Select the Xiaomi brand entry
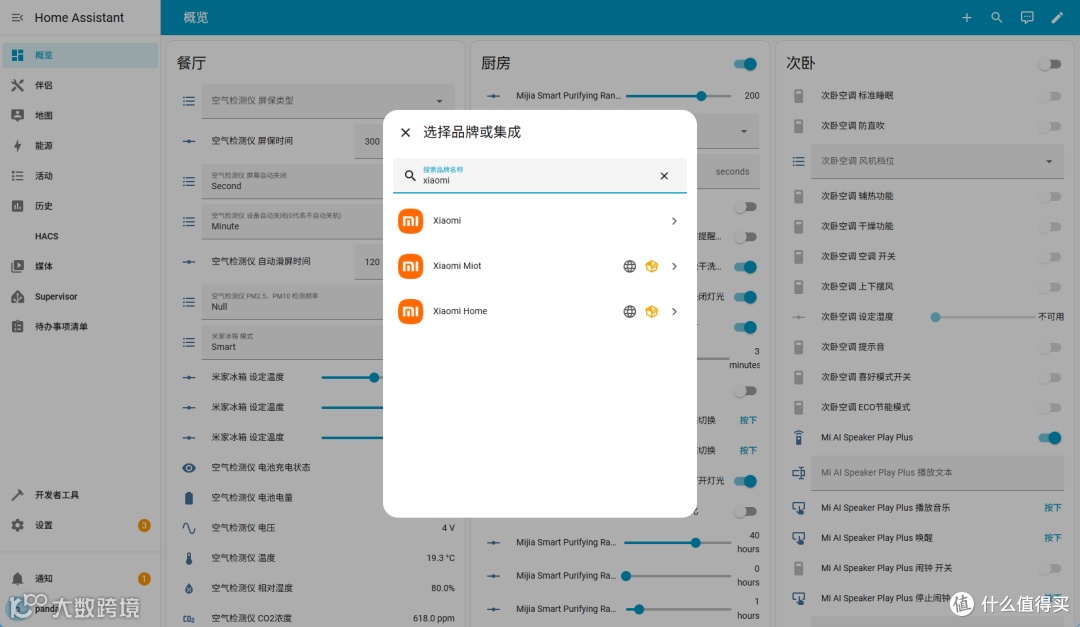The width and height of the screenshot is (1080, 627). coord(539,221)
